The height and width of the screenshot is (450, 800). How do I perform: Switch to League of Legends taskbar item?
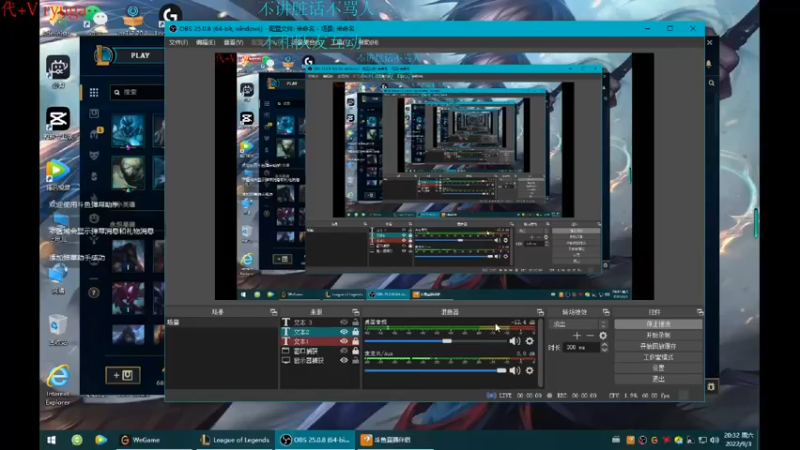pyautogui.click(x=235, y=440)
